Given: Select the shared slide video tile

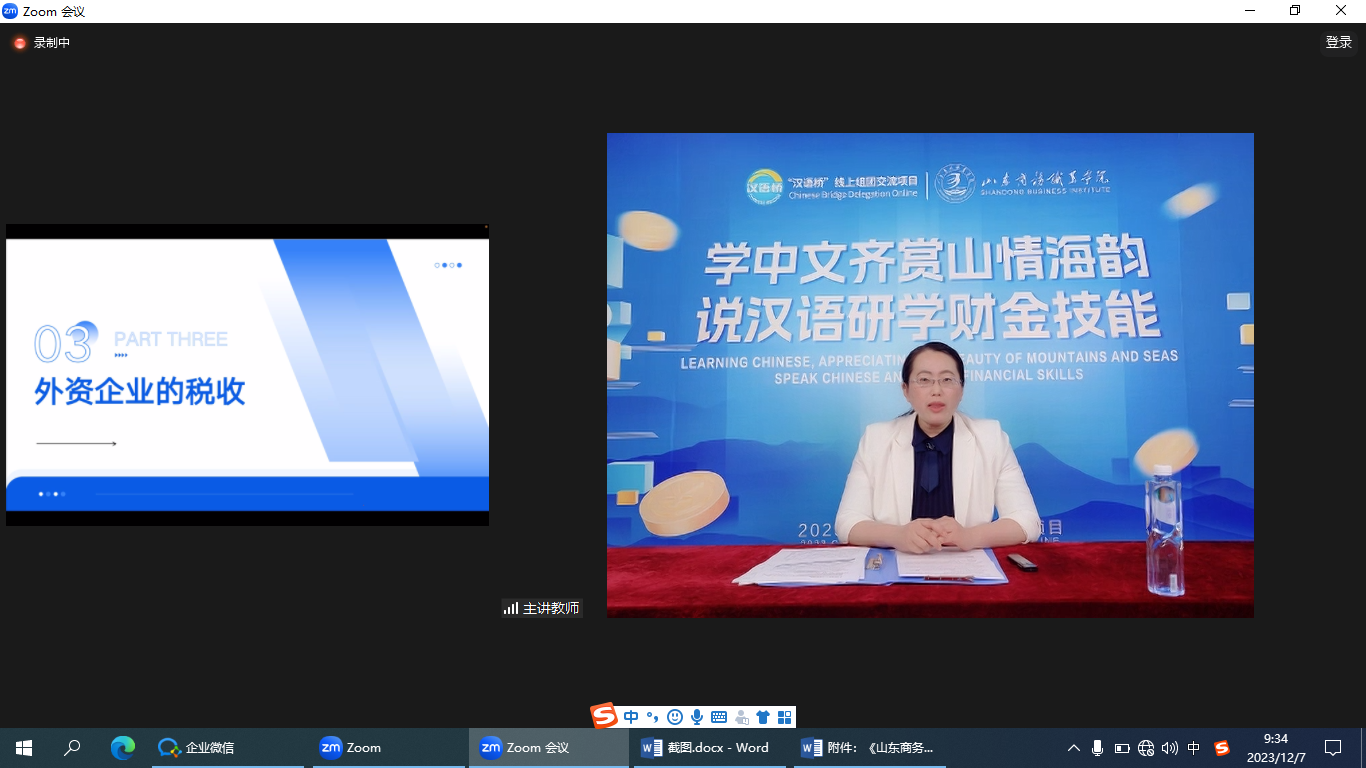Looking at the screenshot, I should click(x=247, y=375).
